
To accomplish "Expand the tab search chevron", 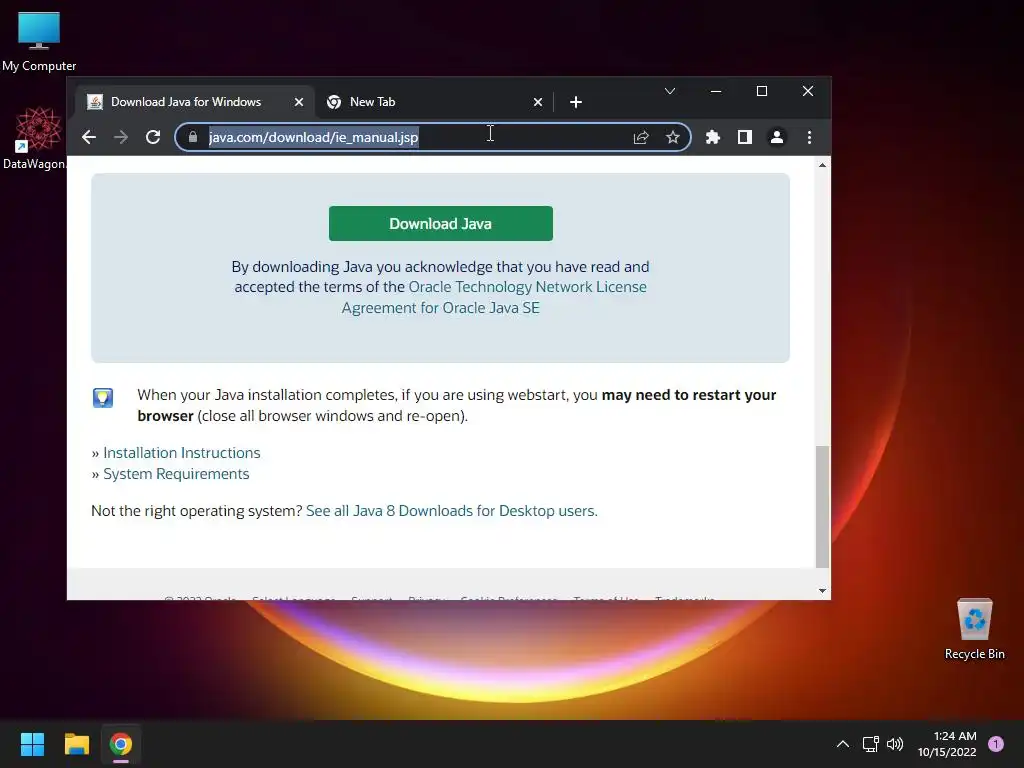I will point(669,91).
